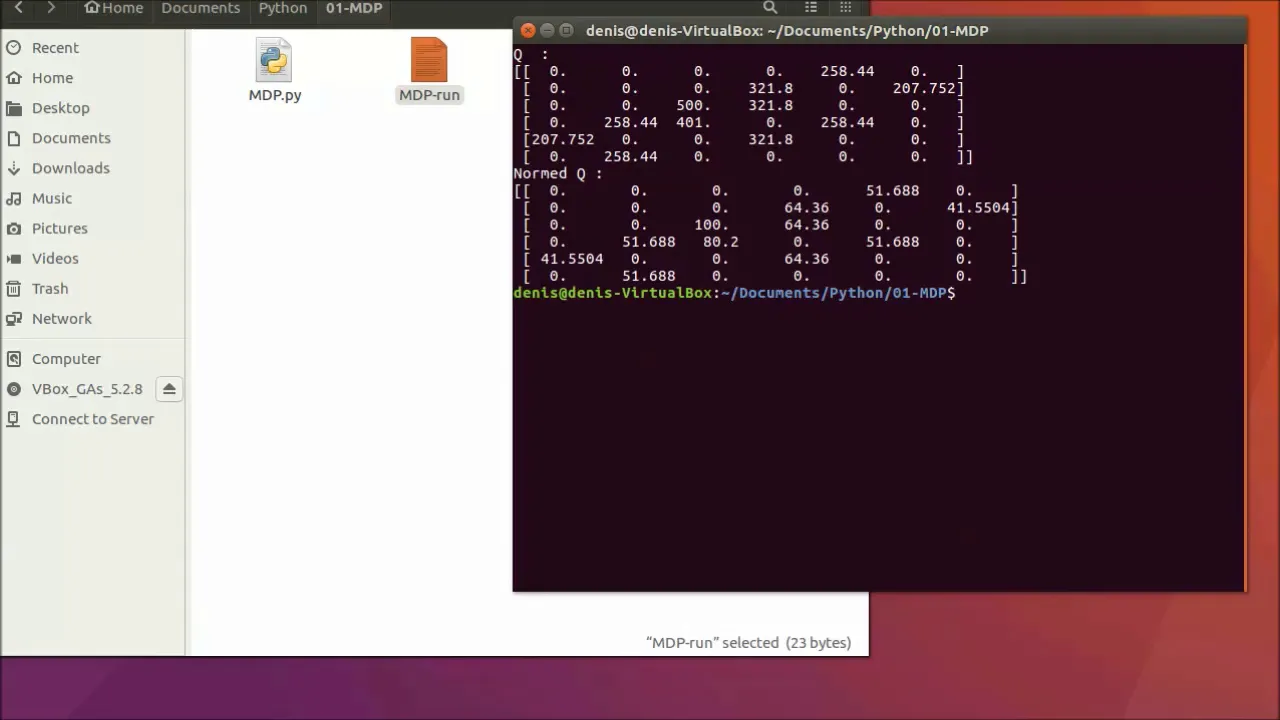
Task: Close the terminal window
Action: point(528,30)
